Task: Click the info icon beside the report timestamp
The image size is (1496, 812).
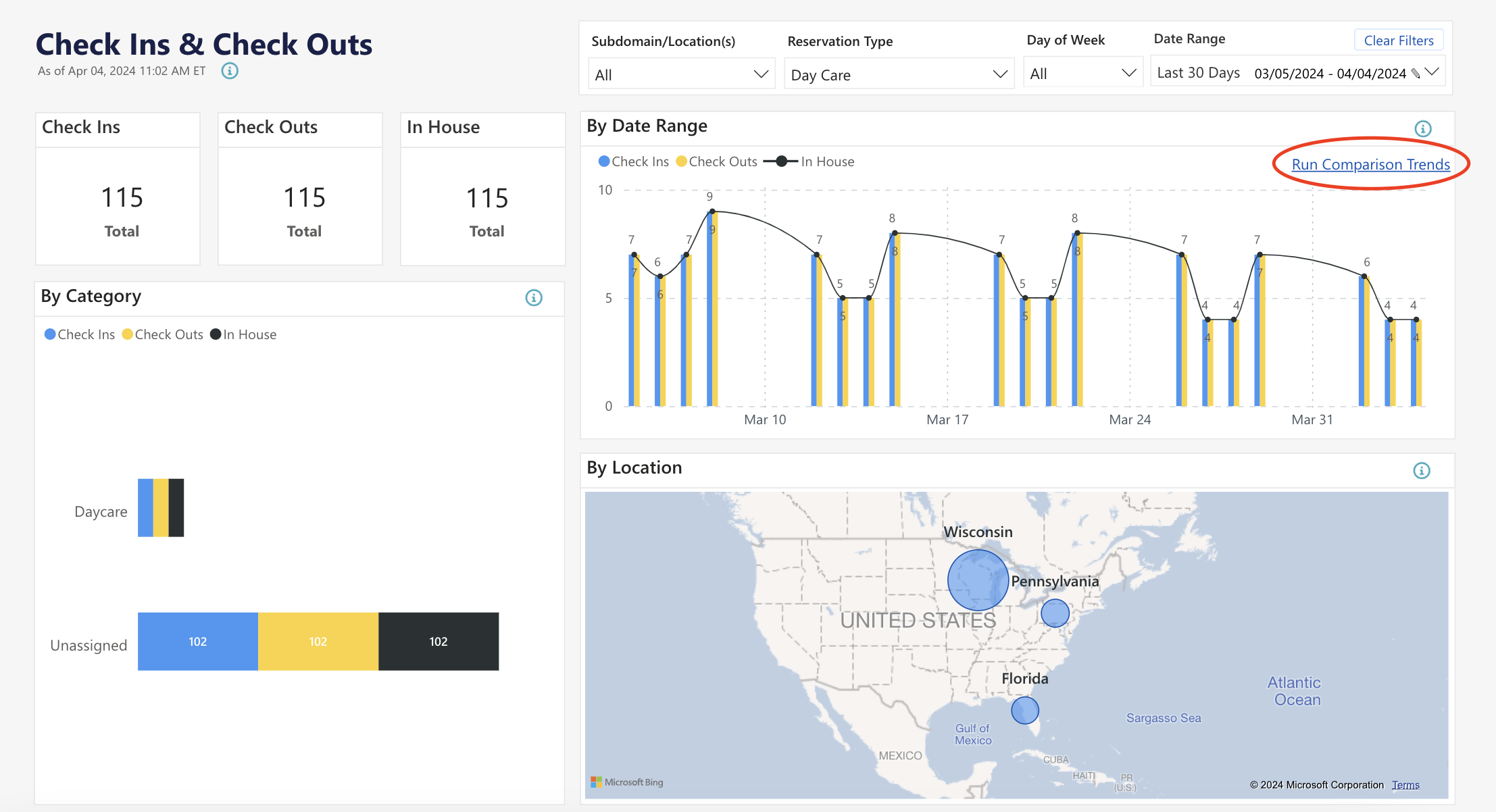Action: 229,70
